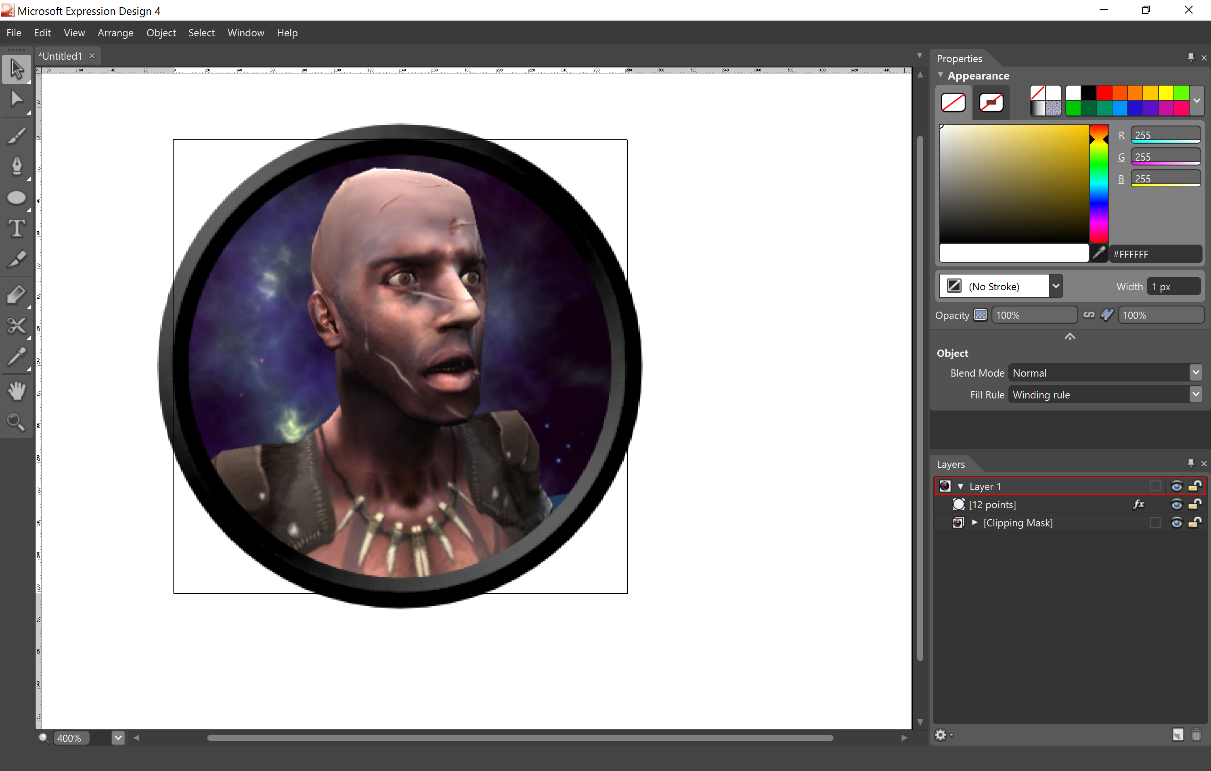
Task: Collapse the advanced appearance chevron
Action: click(x=1070, y=337)
